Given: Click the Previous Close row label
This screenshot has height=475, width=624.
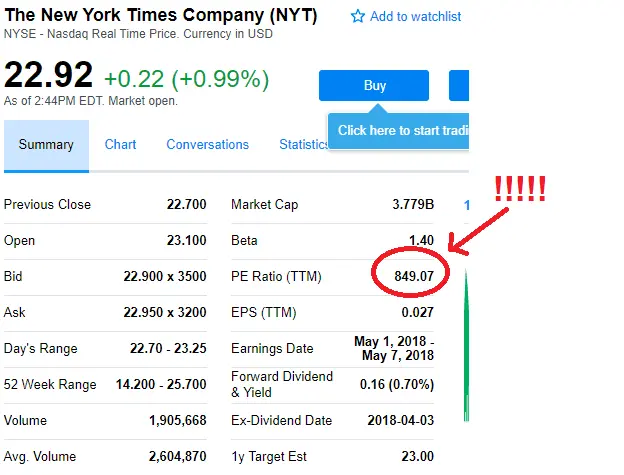Looking at the screenshot, I should coord(47,204).
